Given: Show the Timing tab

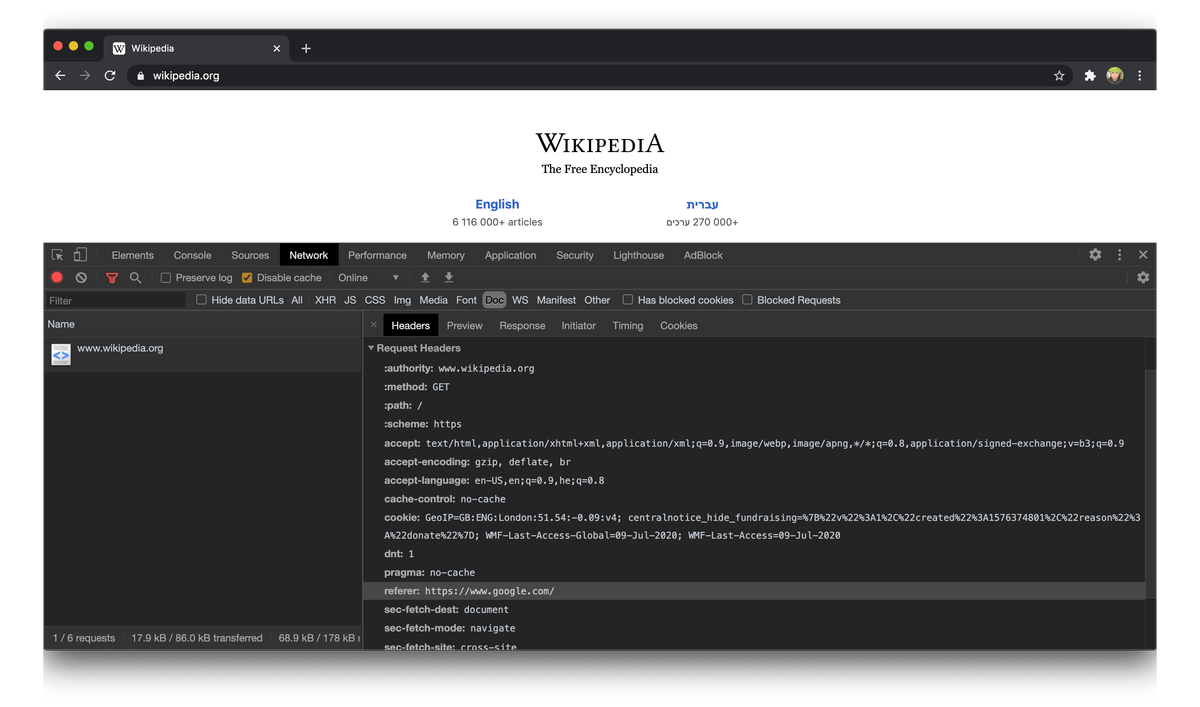Looking at the screenshot, I should [628, 326].
